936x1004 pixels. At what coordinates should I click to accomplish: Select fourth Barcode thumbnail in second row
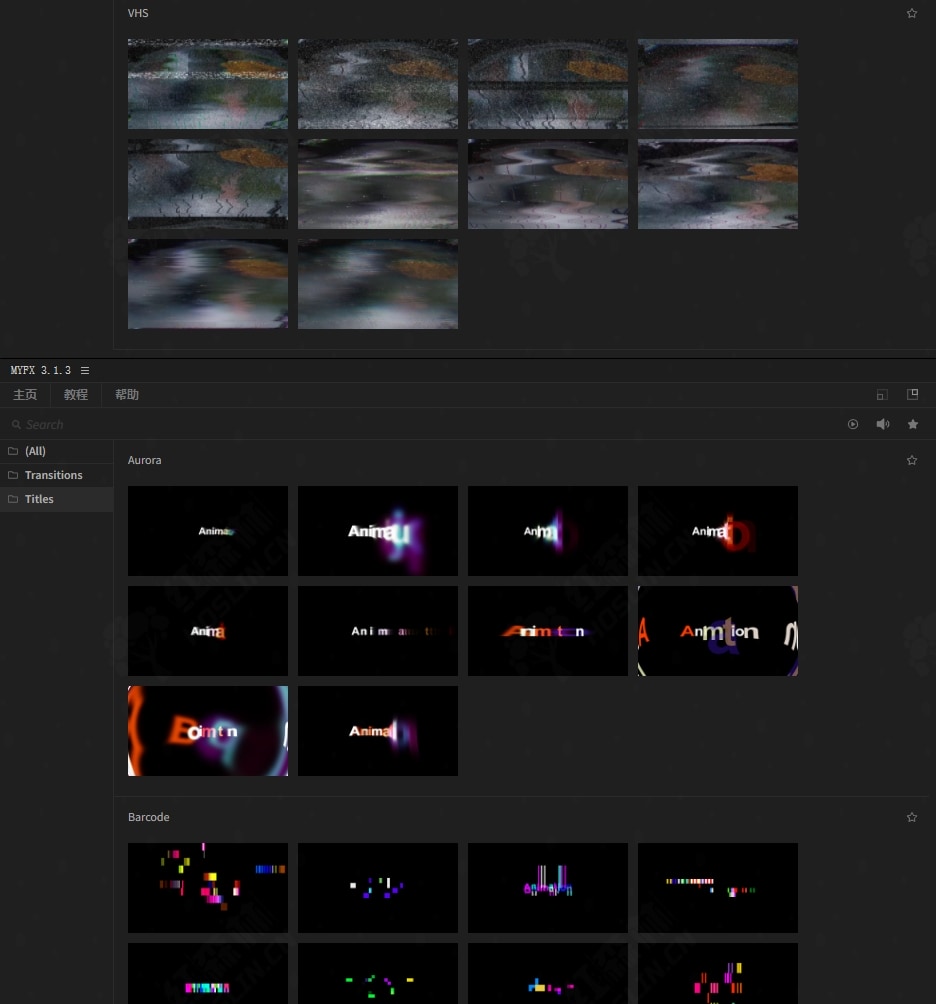point(718,973)
